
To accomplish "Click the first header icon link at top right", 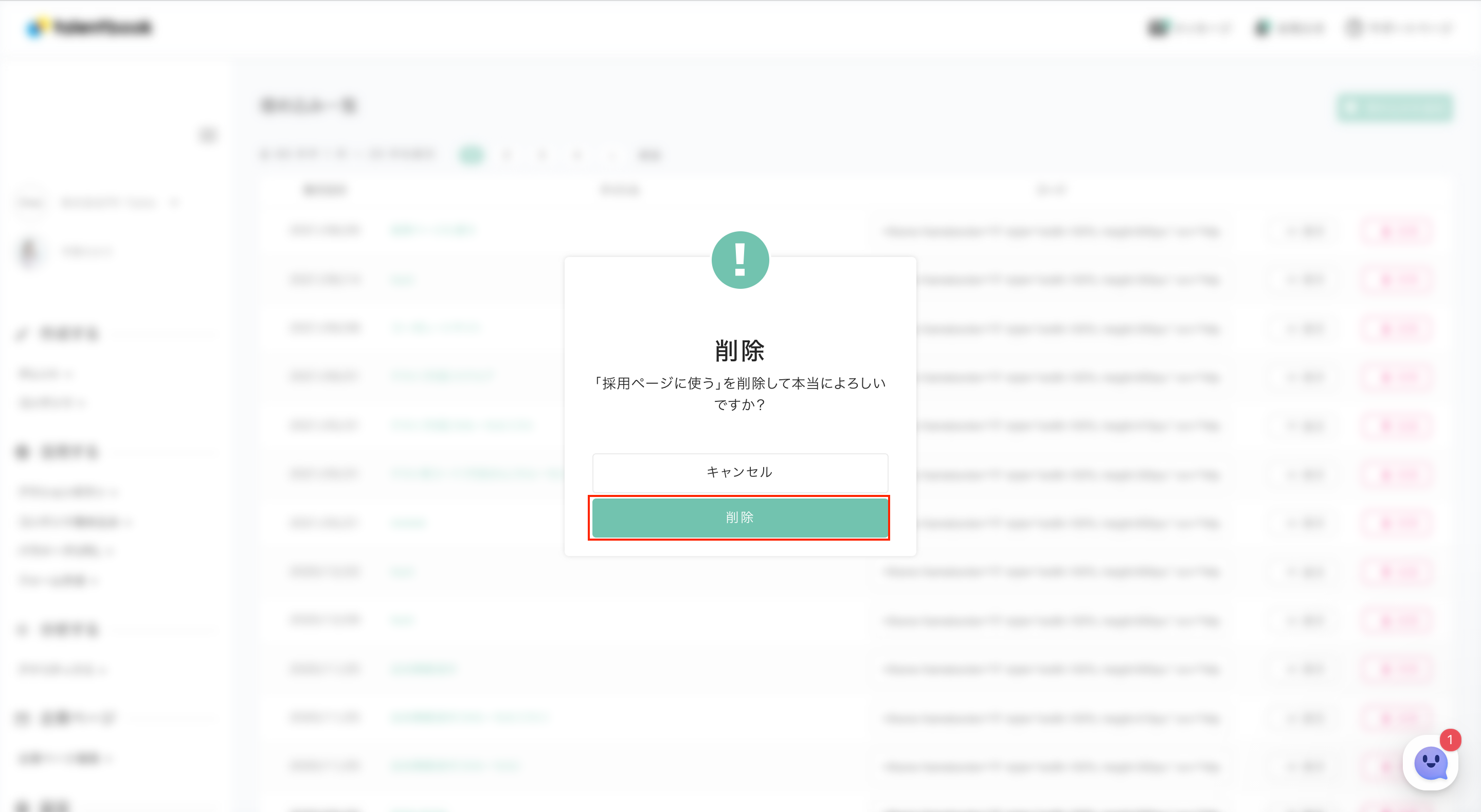I will 1189,28.
